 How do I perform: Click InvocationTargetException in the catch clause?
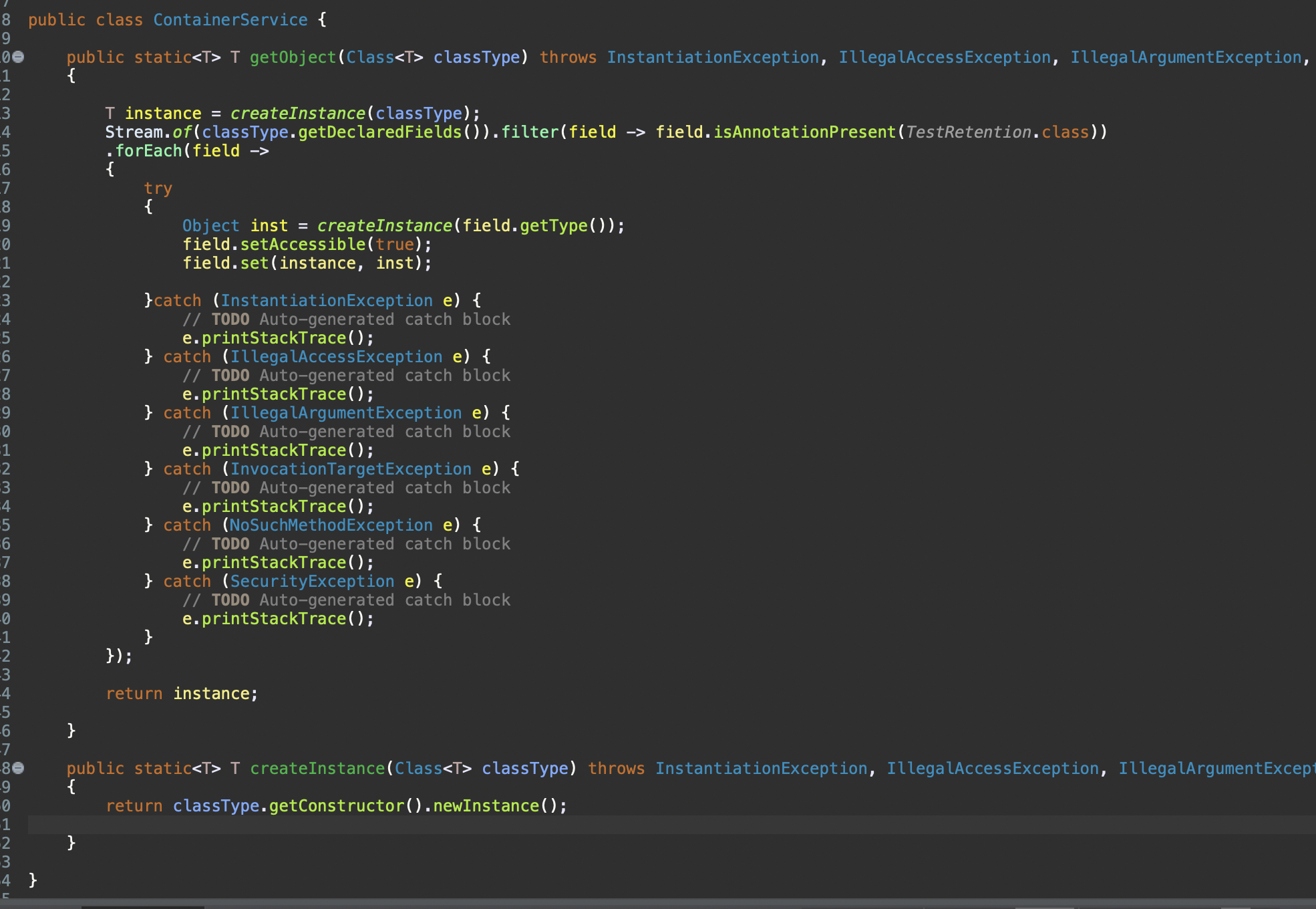pos(351,469)
